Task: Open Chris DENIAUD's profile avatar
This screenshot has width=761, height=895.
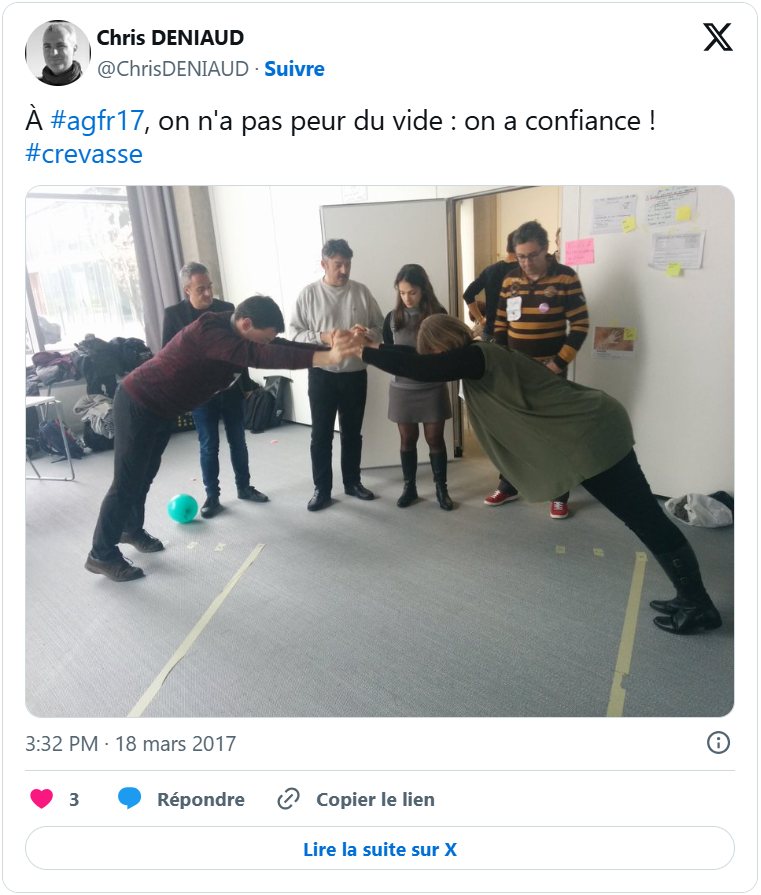Action: click(58, 53)
